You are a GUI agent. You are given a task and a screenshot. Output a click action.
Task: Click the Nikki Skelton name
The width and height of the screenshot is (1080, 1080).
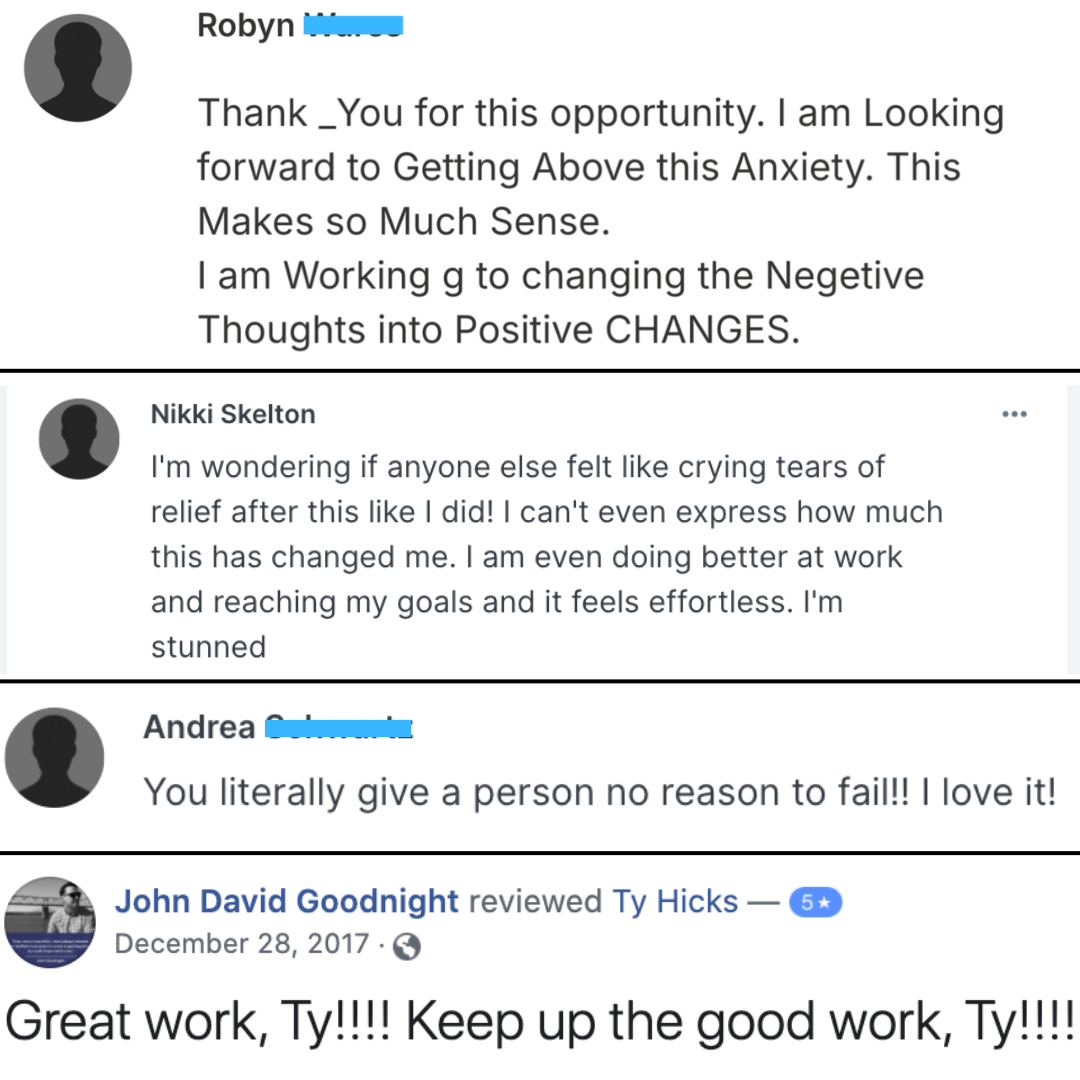click(x=232, y=414)
